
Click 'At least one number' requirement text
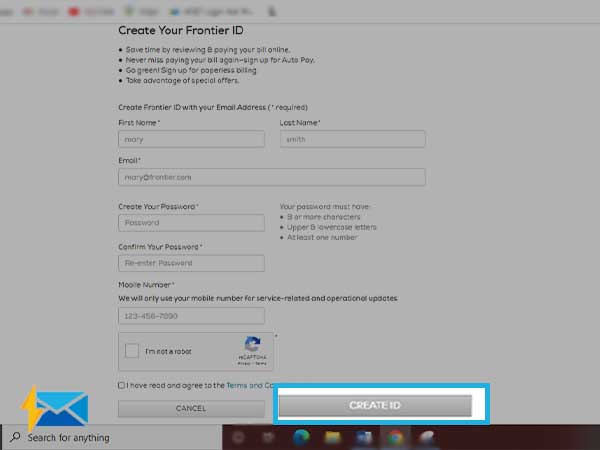pyautogui.click(x=322, y=238)
